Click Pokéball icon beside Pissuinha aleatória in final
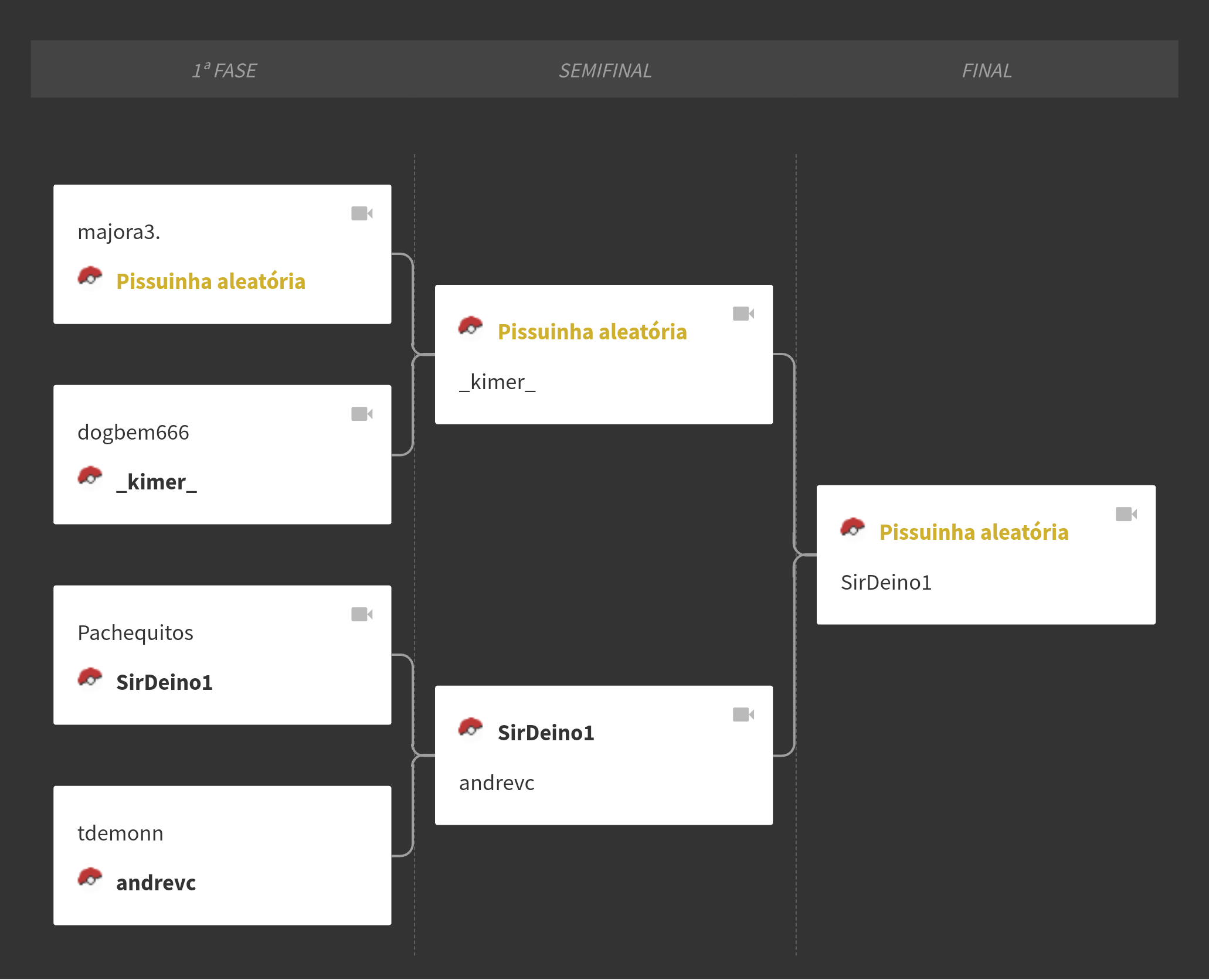This screenshot has height=980, width=1209. 853,528
